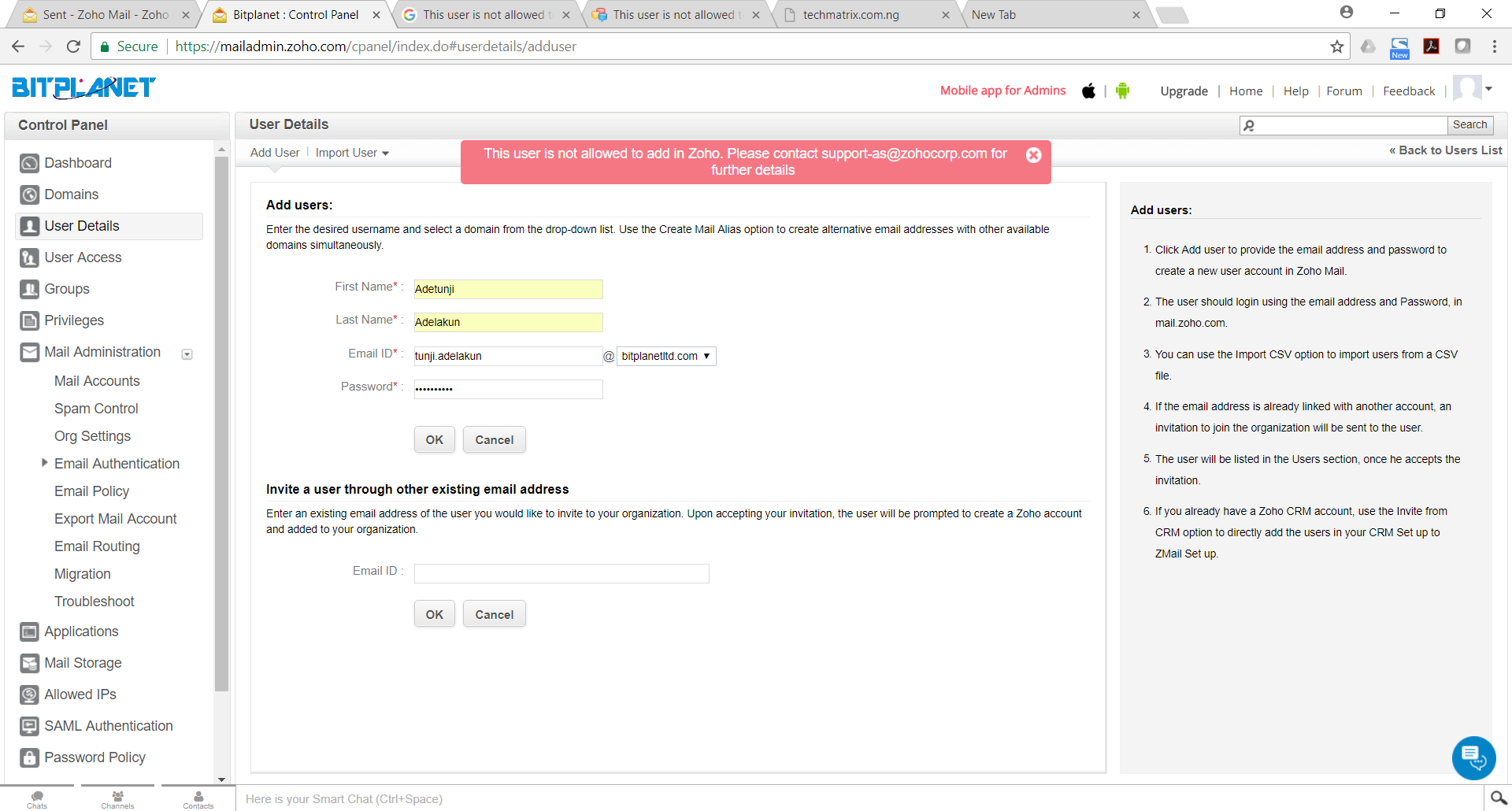Open the Dashboard sidebar icon
Image resolution: width=1512 pixels, height=811 pixels.
(29, 163)
